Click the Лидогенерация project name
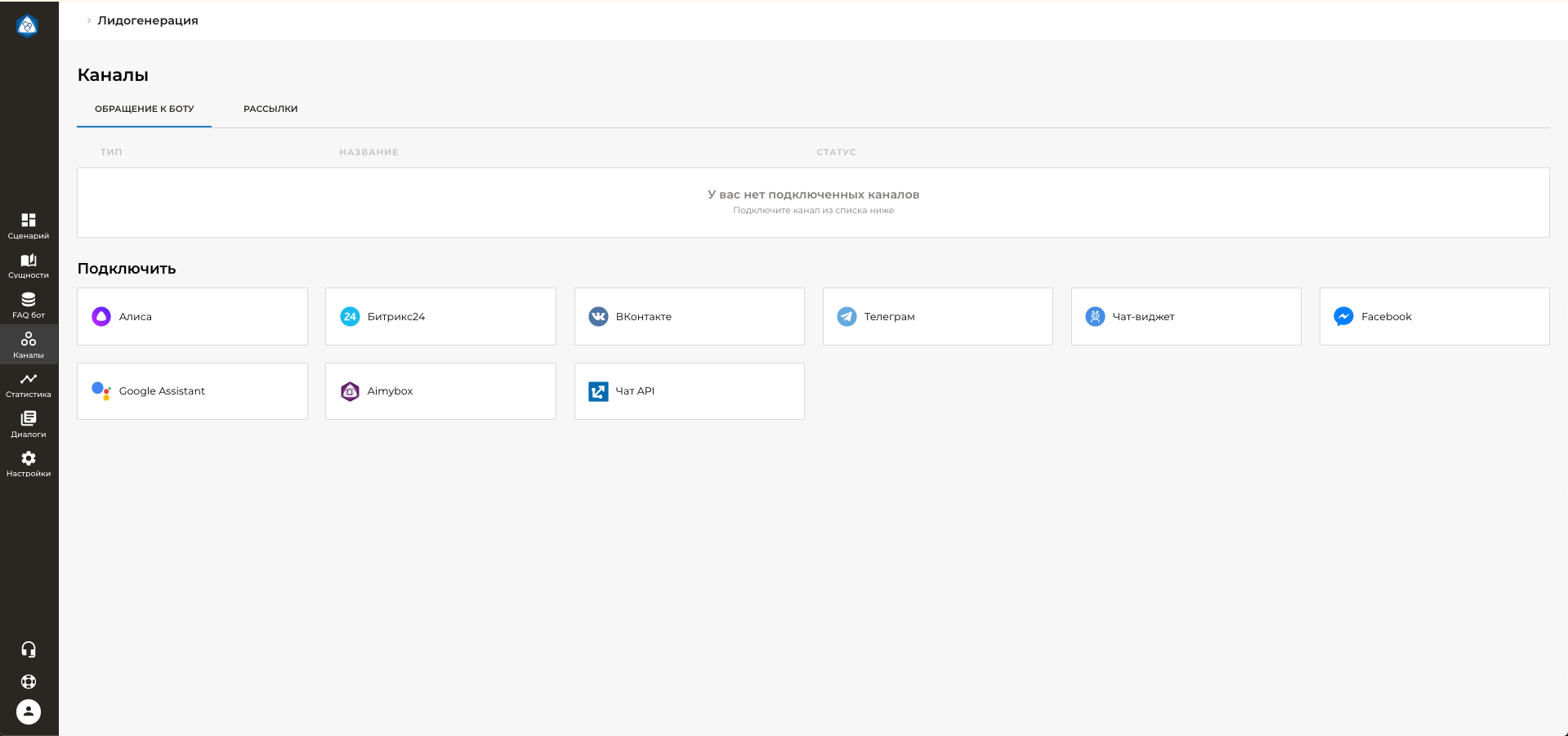 (148, 20)
